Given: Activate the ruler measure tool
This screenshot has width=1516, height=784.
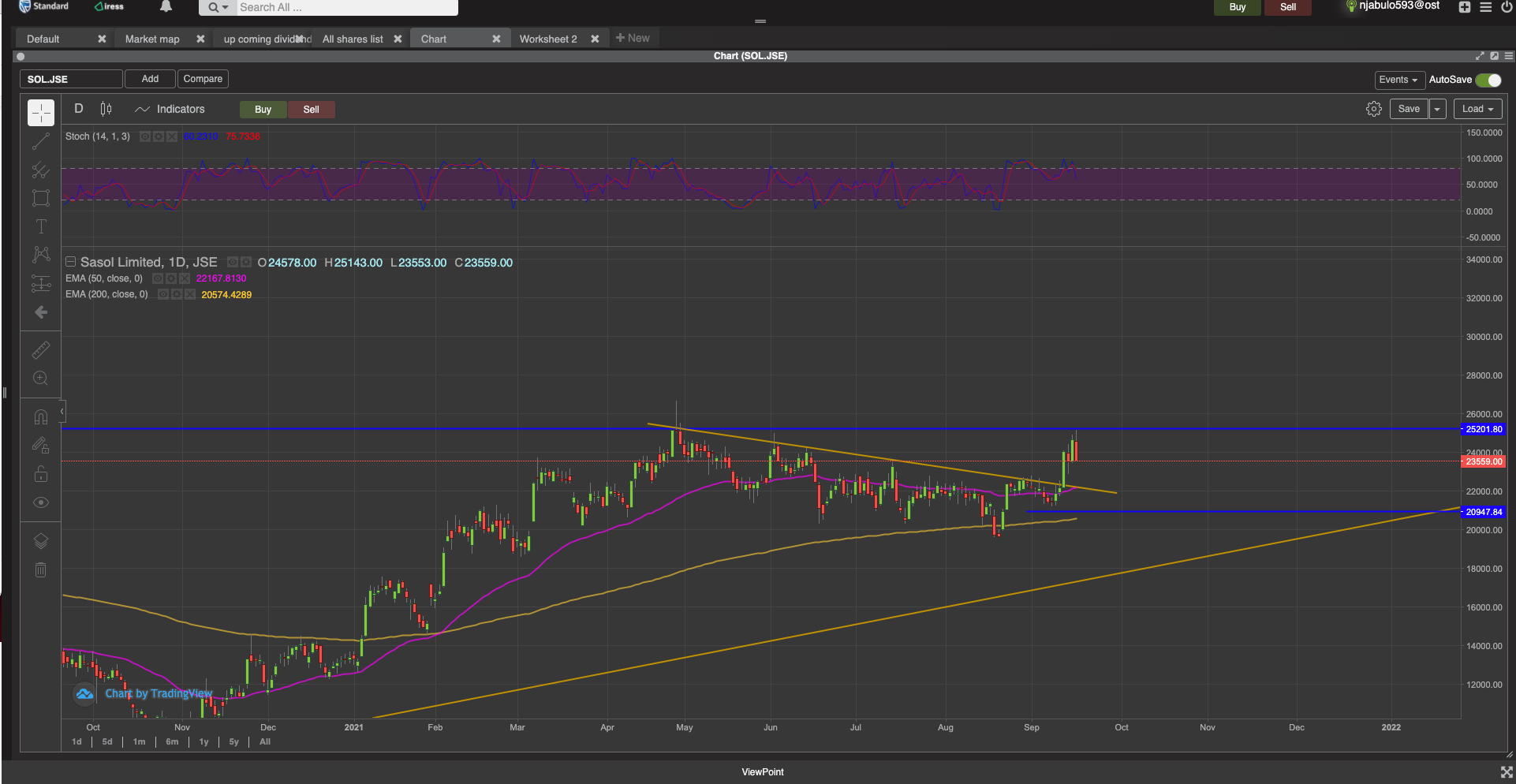Looking at the screenshot, I should [41, 349].
